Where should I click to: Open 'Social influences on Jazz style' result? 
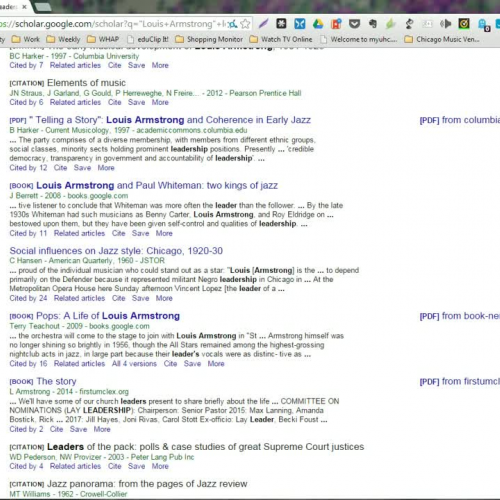(116, 251)
